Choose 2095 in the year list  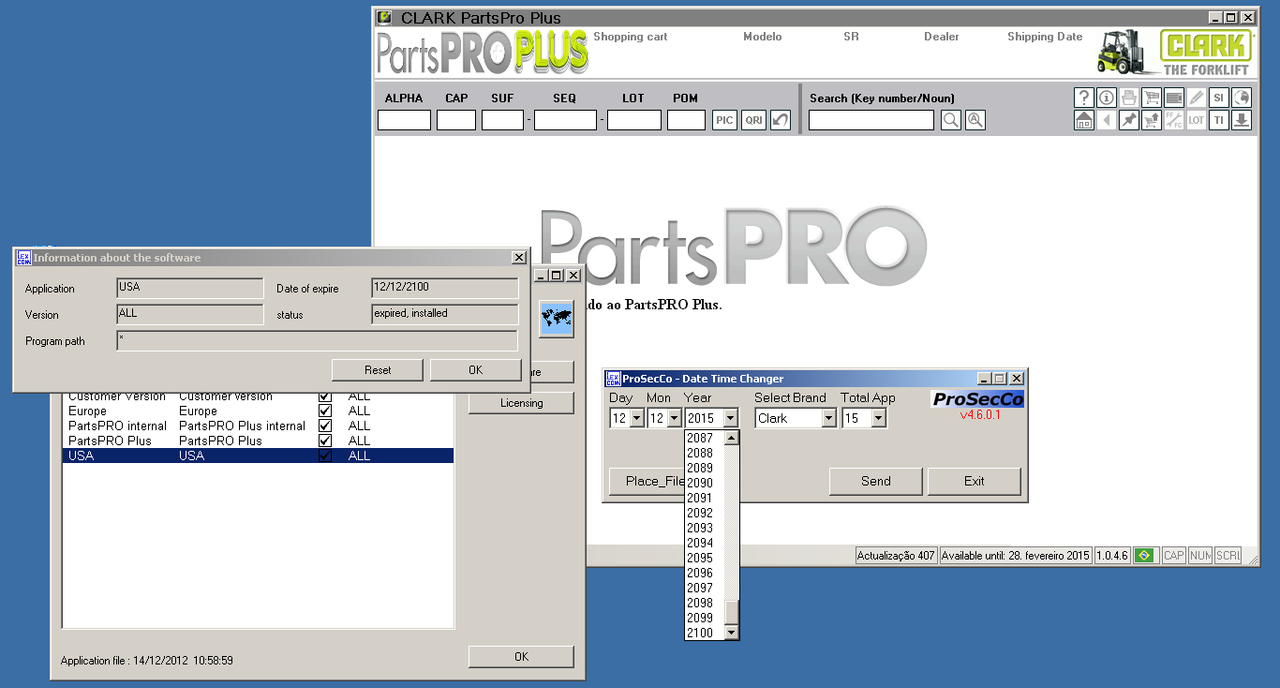700,558
